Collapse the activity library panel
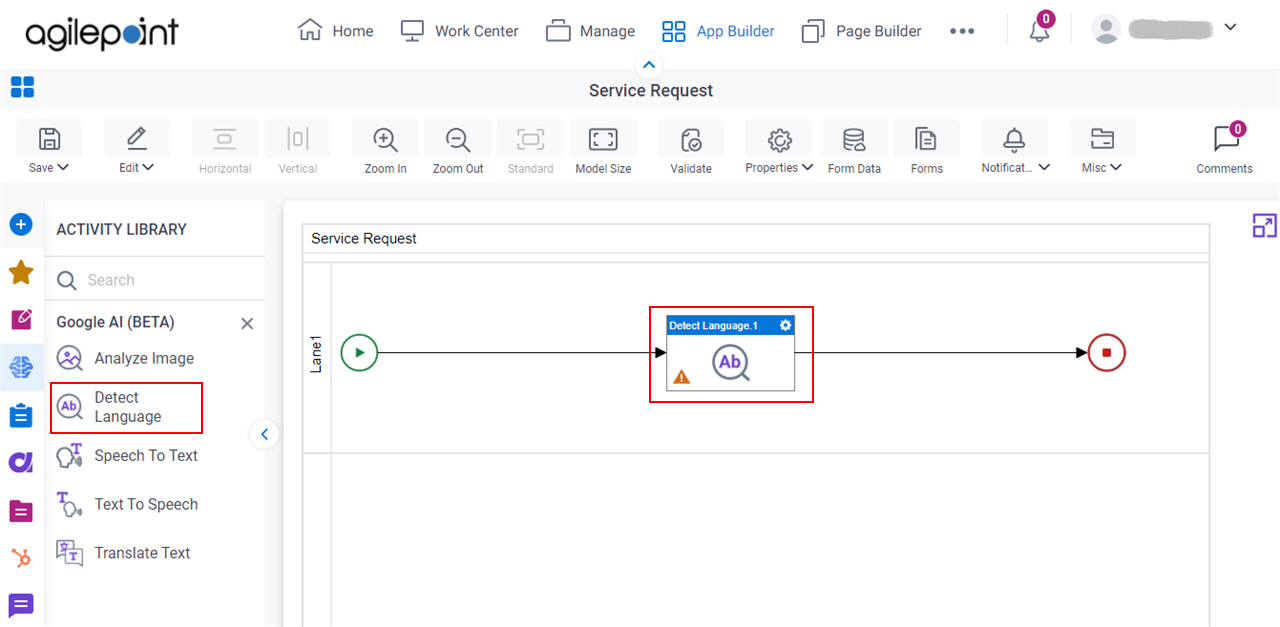 pos(264,434)
